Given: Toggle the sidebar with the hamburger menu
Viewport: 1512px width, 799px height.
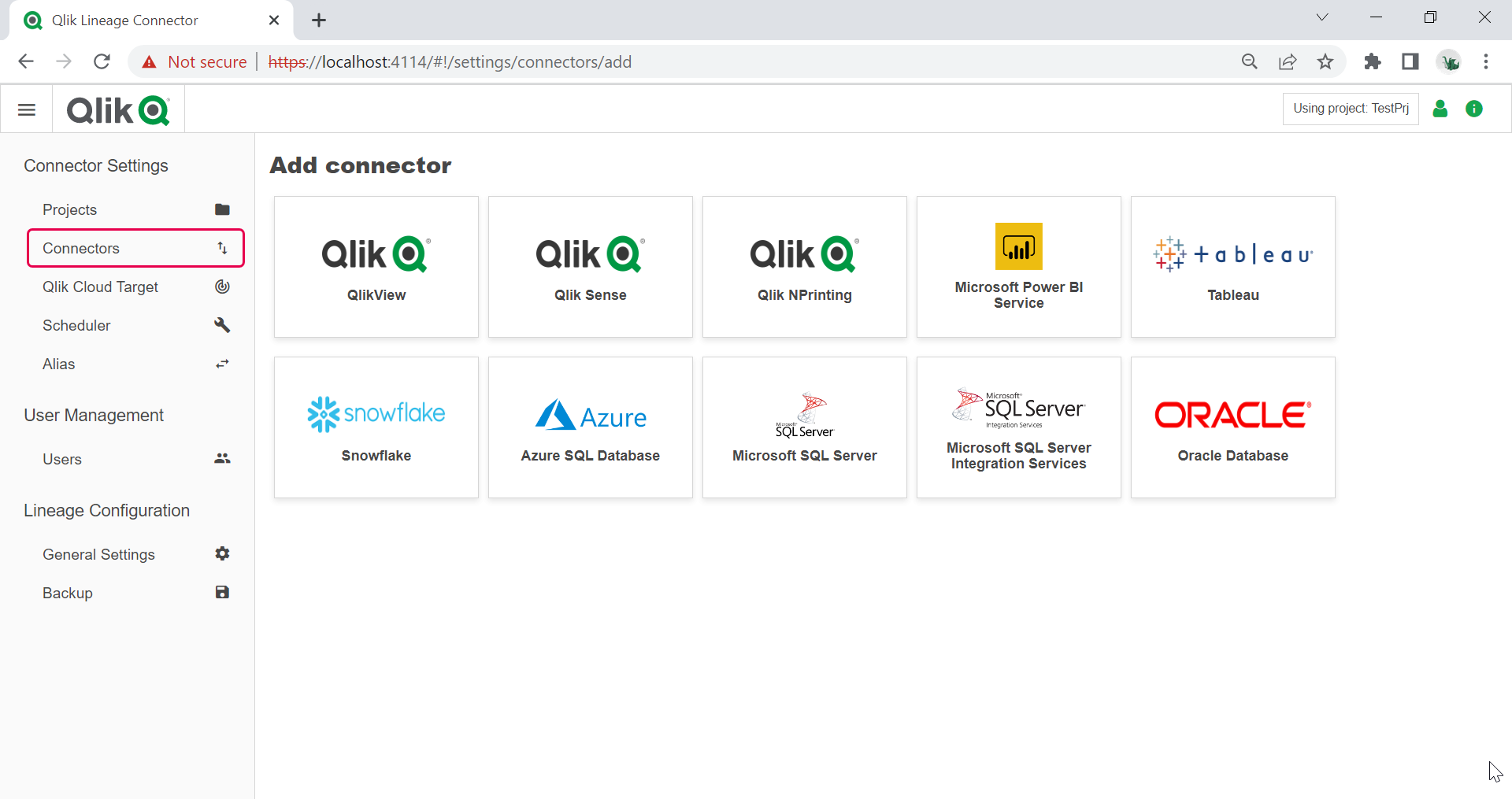Looking at the screenshot, I should click(26, 109).
